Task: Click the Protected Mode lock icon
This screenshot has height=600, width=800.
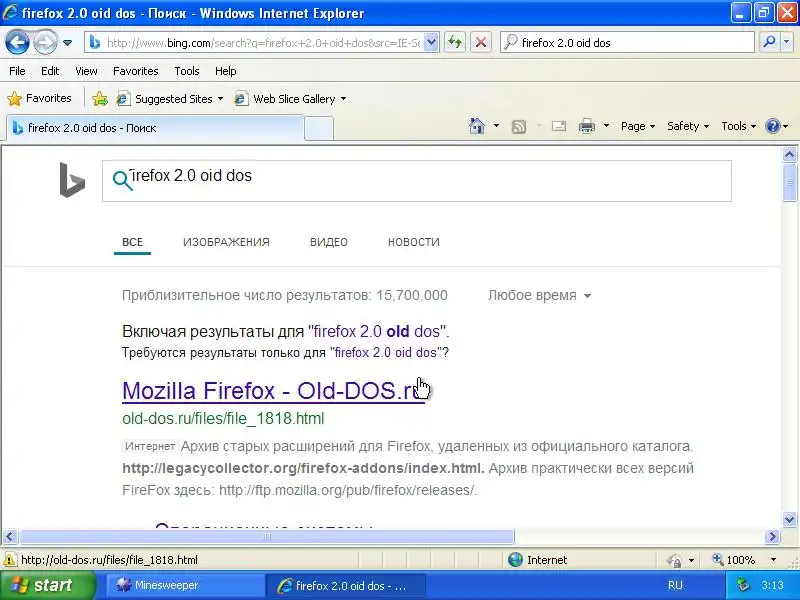Action: click(x=674, y=560)
